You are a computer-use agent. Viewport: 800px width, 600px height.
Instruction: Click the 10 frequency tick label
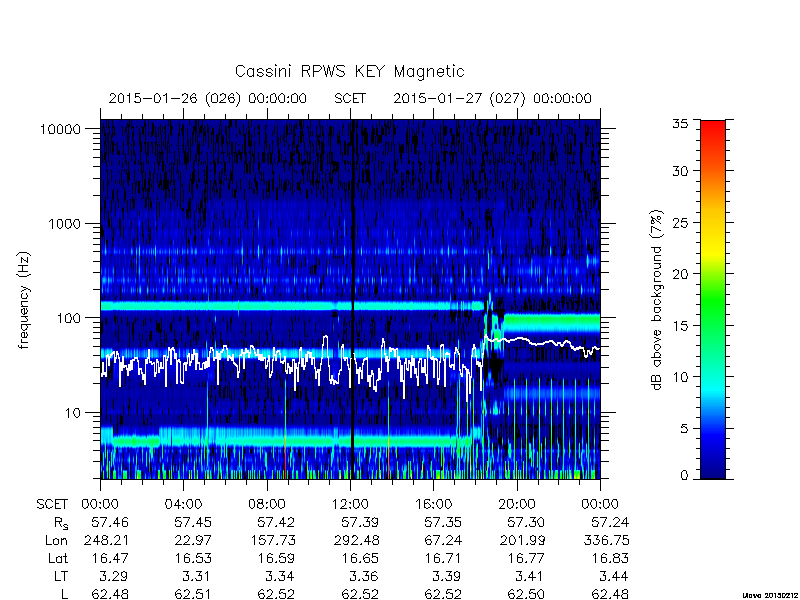pos(72,413)
